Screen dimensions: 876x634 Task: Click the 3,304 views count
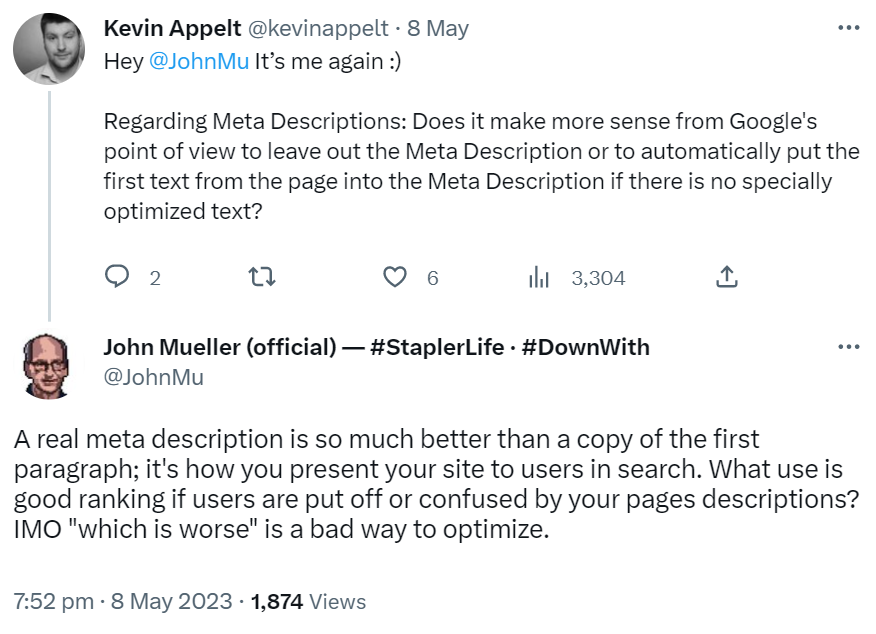pos(597,279)
